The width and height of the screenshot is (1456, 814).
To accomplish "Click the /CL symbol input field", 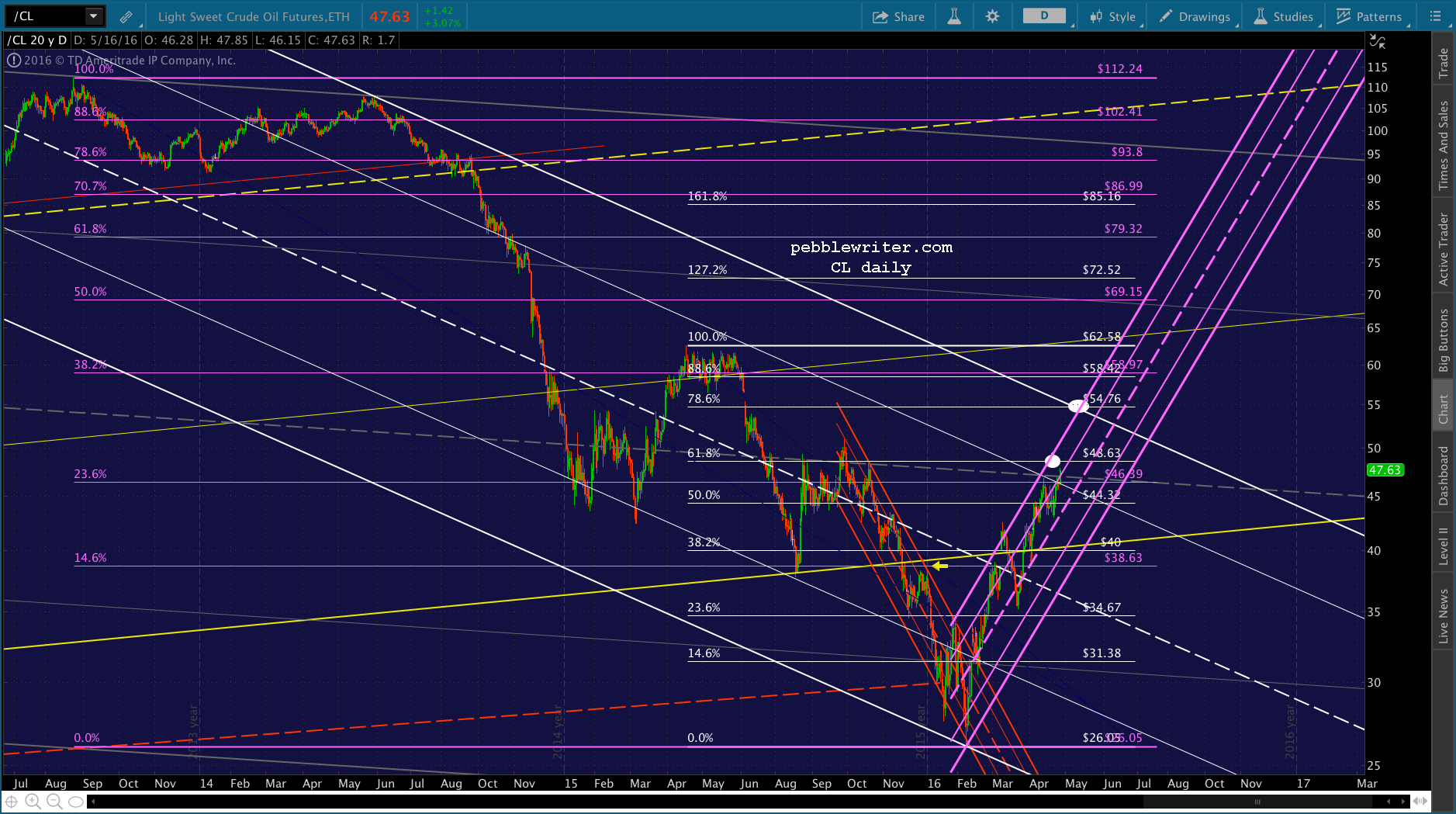I will point(45,16).
